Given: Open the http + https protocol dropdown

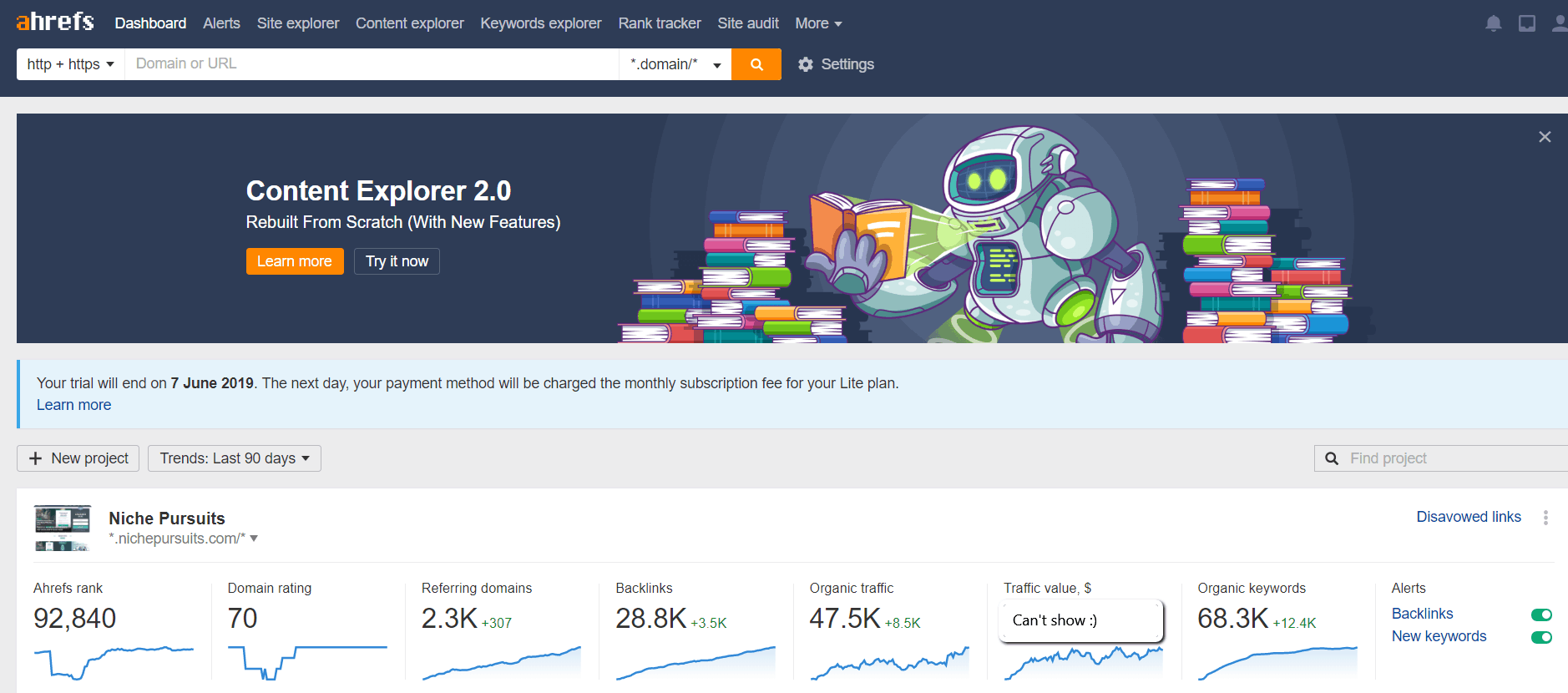Looking at the screenshot, I should coord(71,64).
